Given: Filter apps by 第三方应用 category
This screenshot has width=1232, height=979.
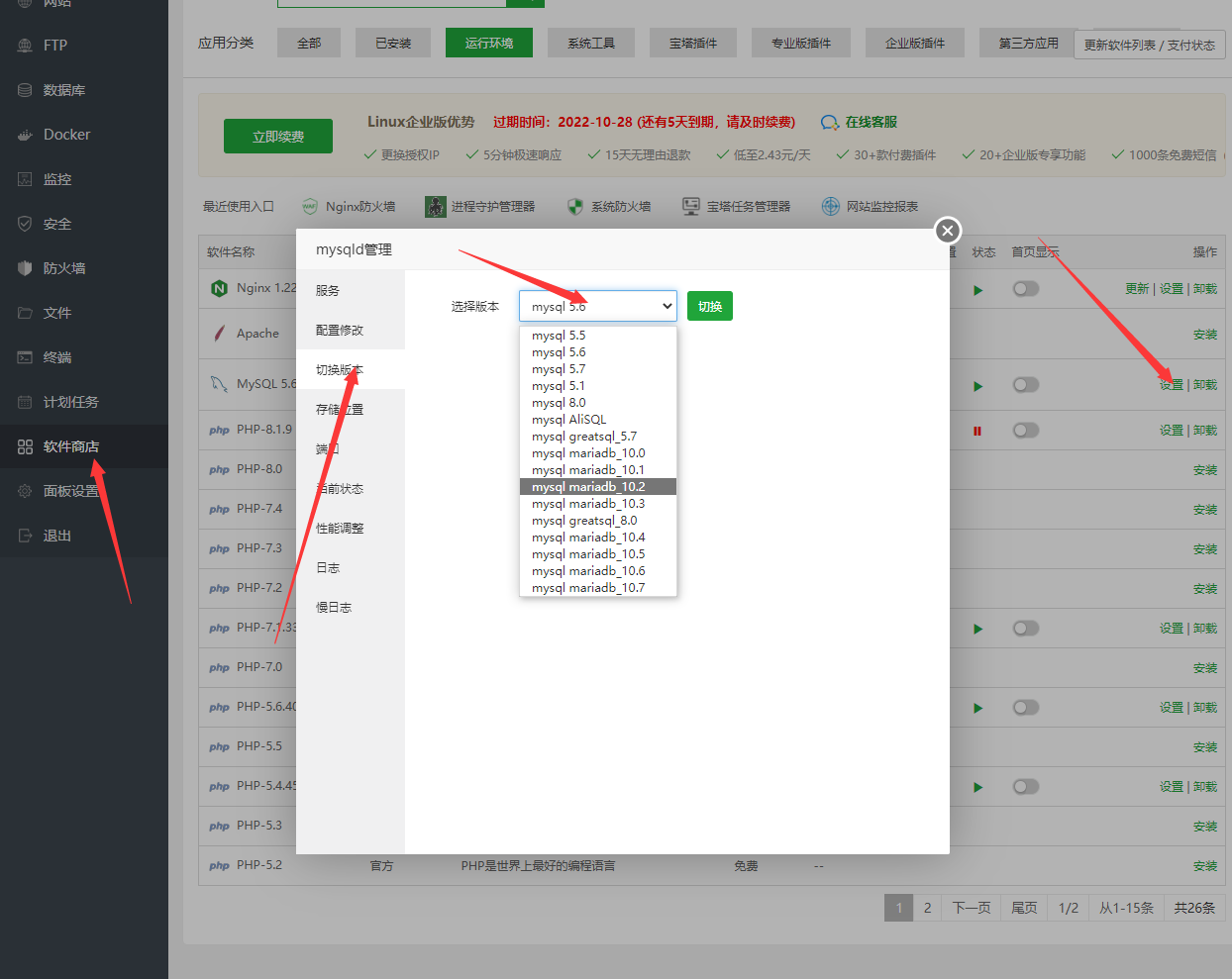Looking at the screenshot, I should click(x=1029, y=43).
